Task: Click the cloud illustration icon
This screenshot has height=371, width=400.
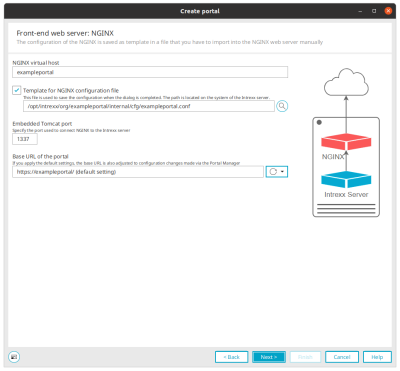Action: (346, 82)
